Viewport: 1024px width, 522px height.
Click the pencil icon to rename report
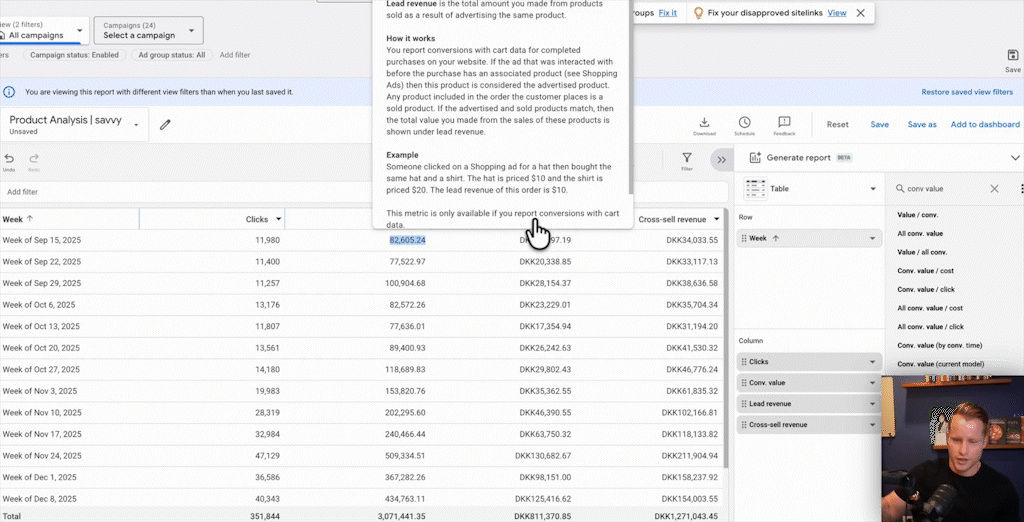[x=165, y=125]
